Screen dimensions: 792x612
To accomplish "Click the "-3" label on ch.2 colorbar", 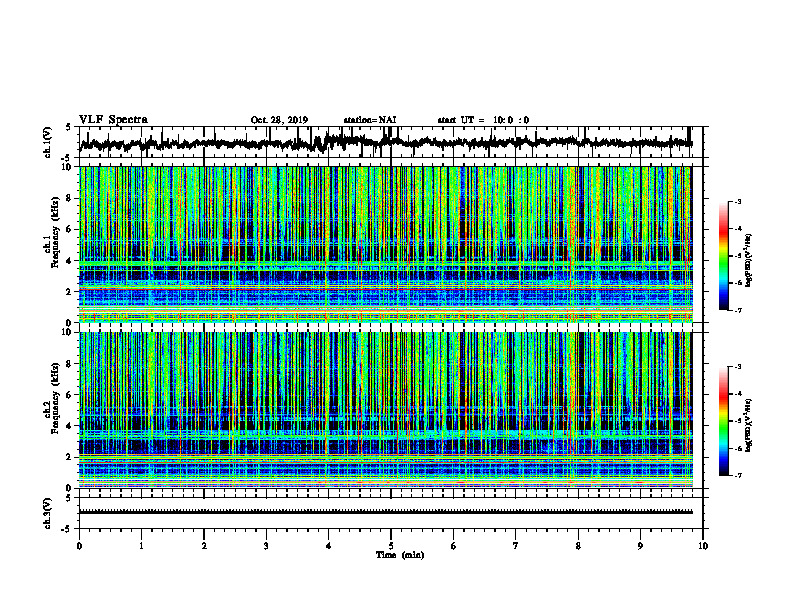I will click(x=737, y=367).
